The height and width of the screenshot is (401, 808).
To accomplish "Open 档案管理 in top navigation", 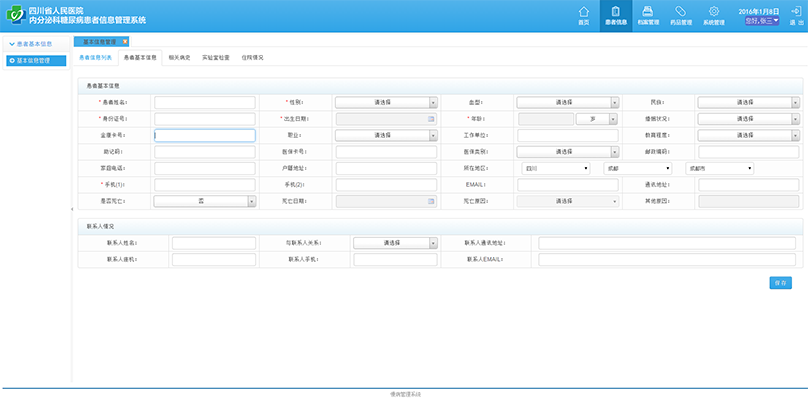I will coord(647,14).
